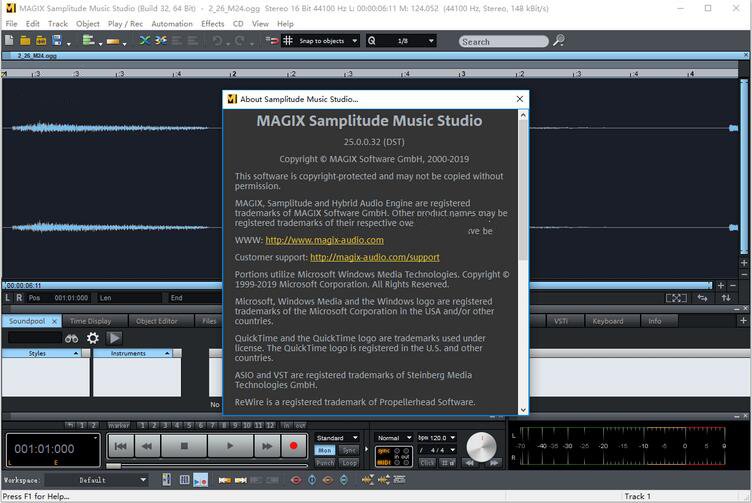Collapse the Instruments column header arrow
This screenshot has width=752, height=503.
point(167,353)
